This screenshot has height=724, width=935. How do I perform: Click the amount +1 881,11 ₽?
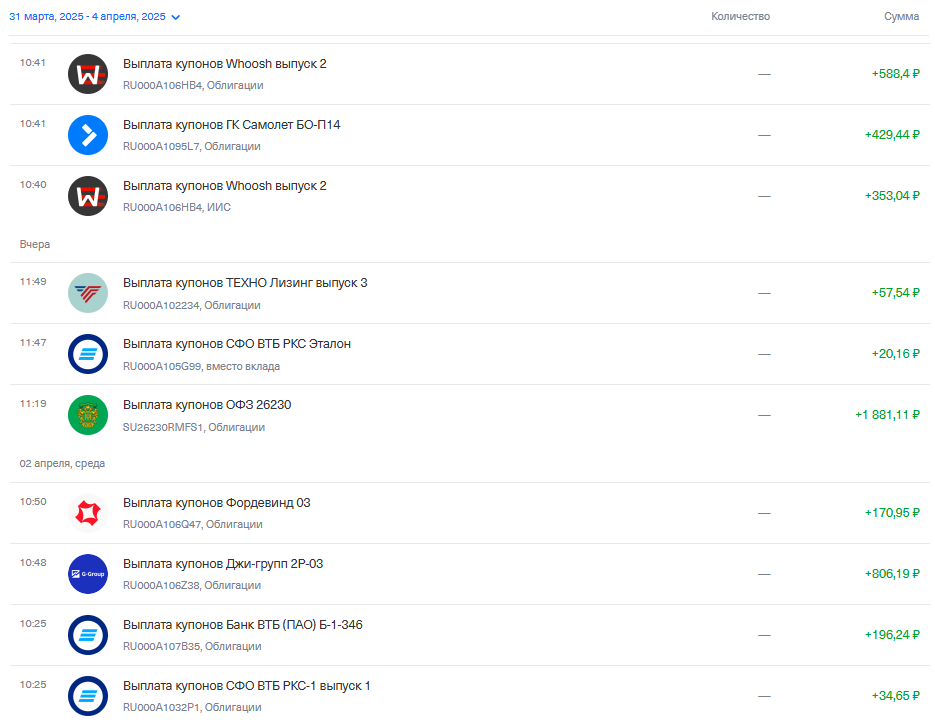[887, 414]
